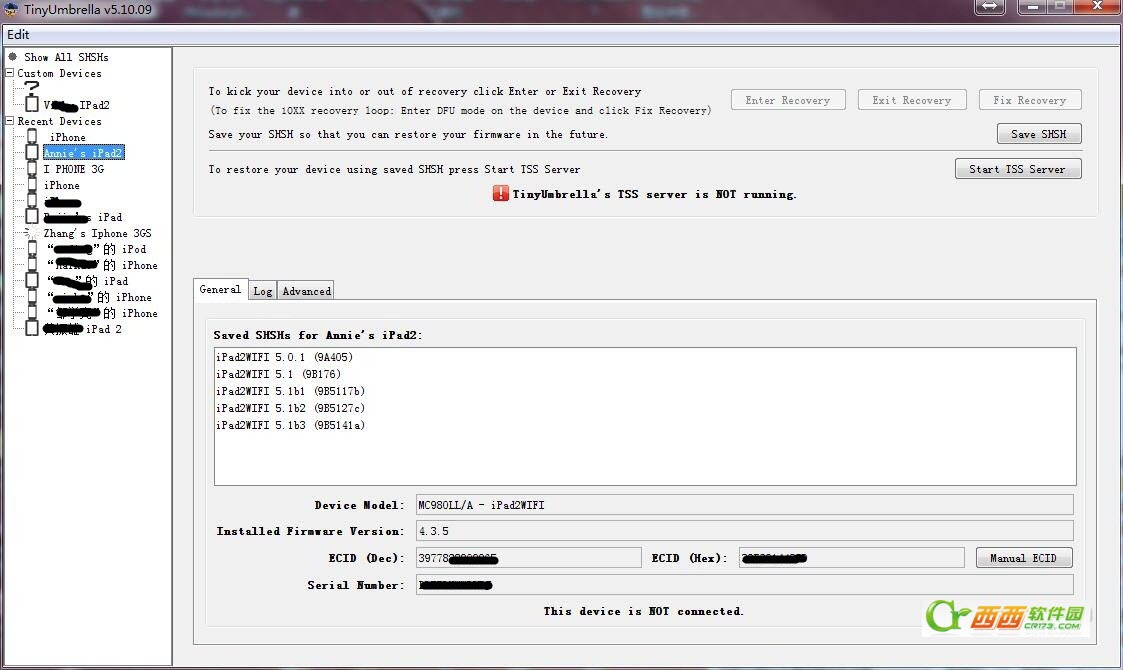Image resolution: width=1123 pixels, height=670 pixels.
Task: Click the Installed Firmware Version field
Action: [x=744, y=531]
